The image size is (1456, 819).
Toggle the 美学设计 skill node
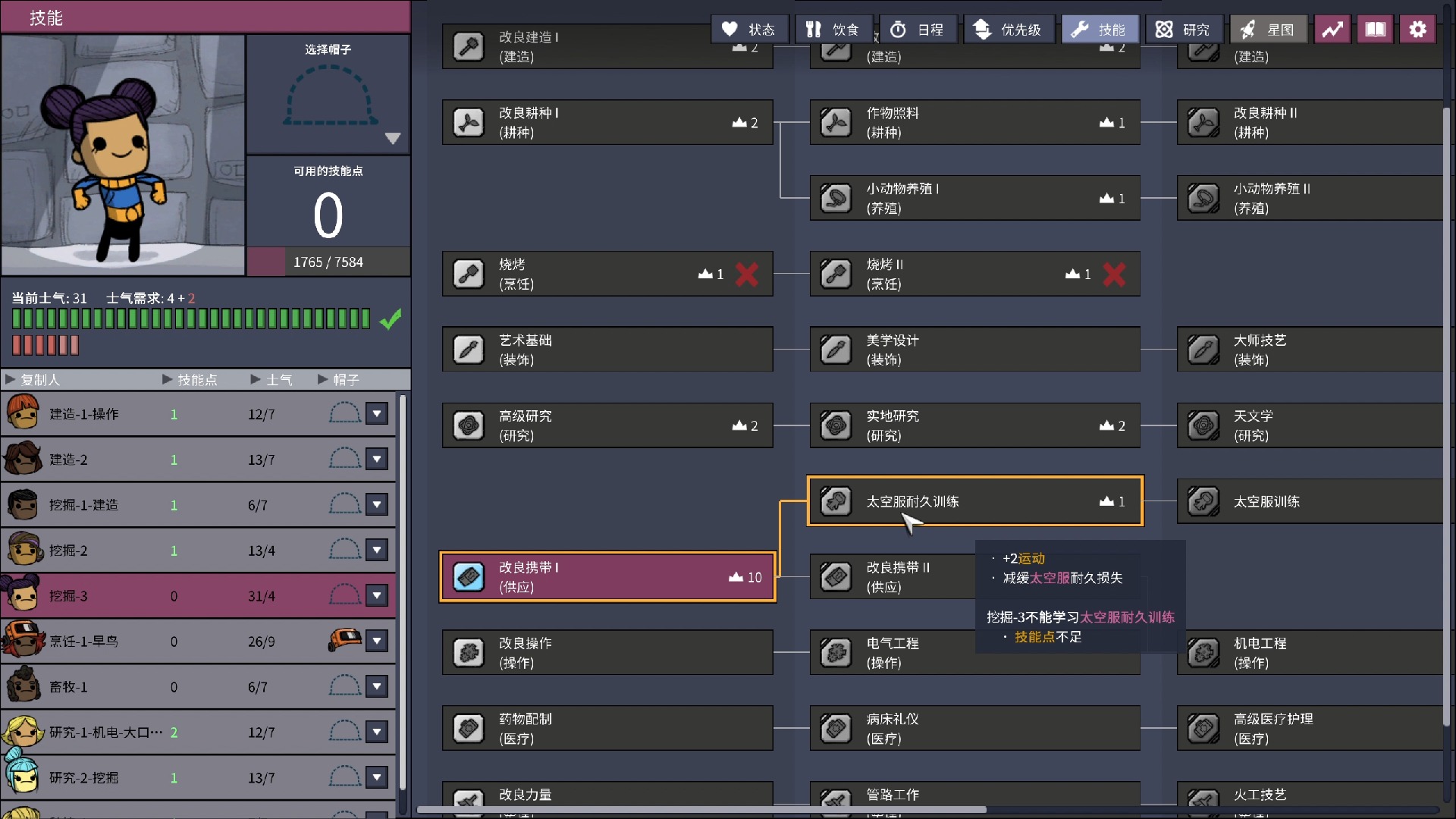click(x=974, y=350)
